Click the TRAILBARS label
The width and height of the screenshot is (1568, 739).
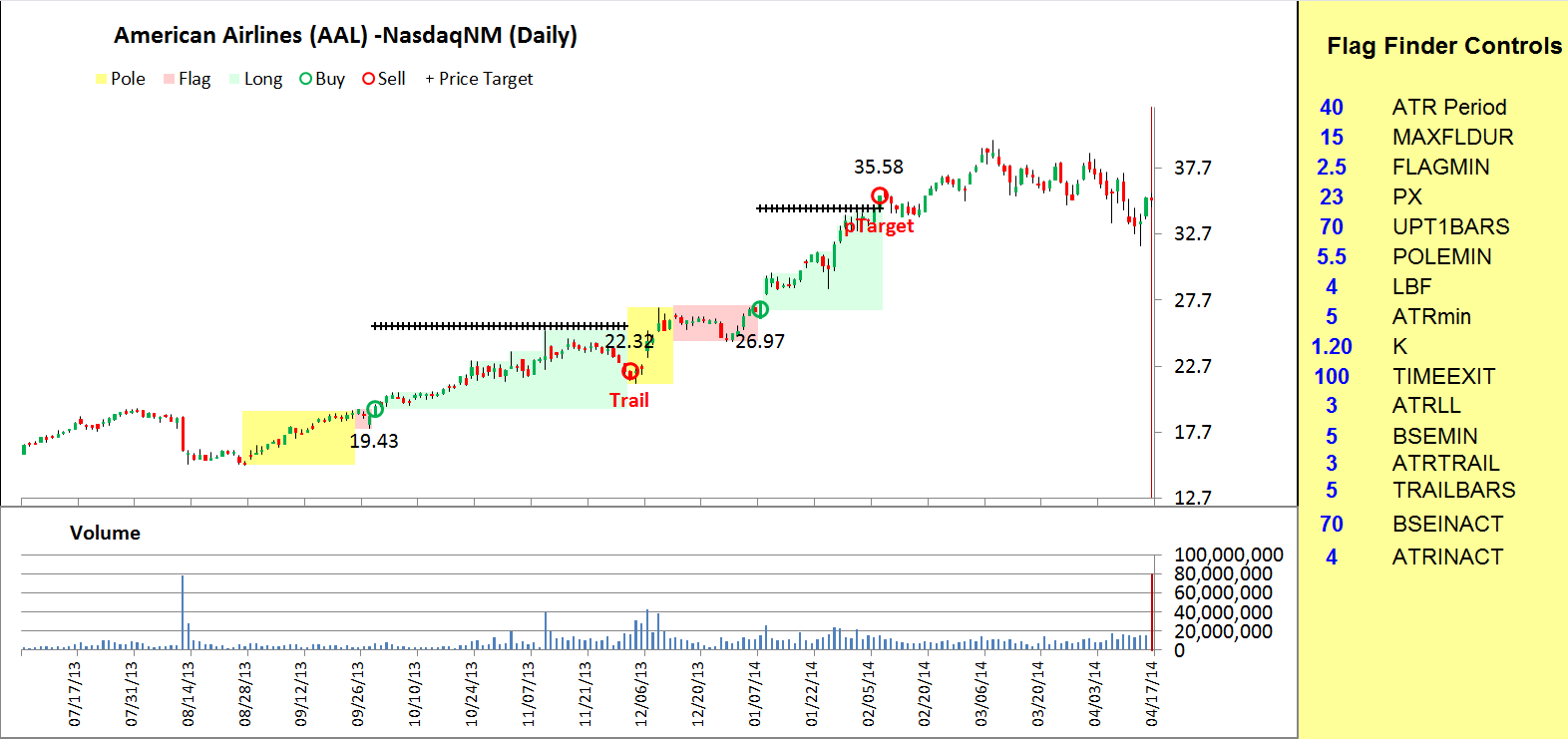(x=1454, y=490)
